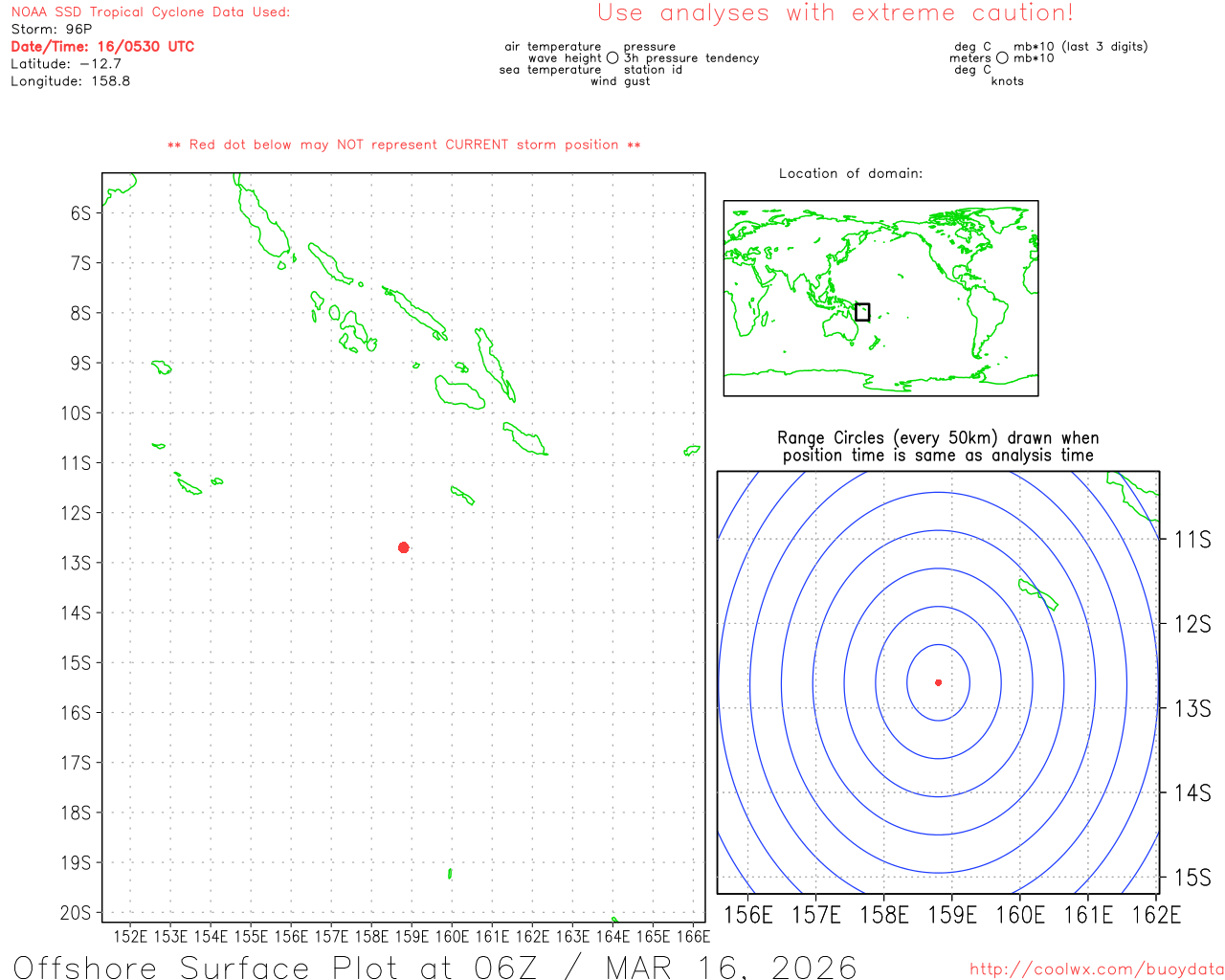1225x980 pixels.
Task: Click the red storm dot on main map
Action: [x=404, y=547]
